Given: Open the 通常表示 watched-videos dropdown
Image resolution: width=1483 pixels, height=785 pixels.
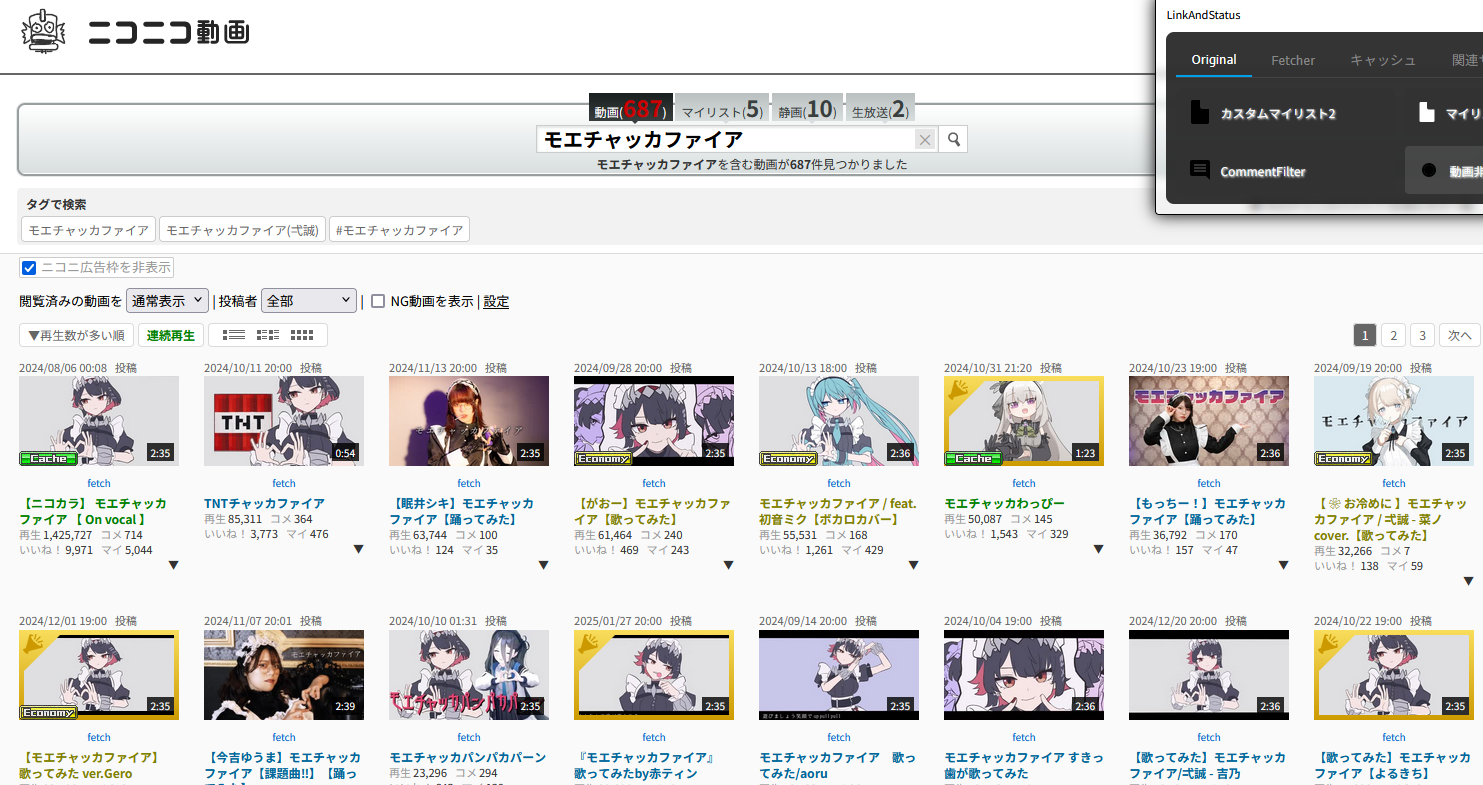Looking at the screenshot, I should click(x=167, y=301).
